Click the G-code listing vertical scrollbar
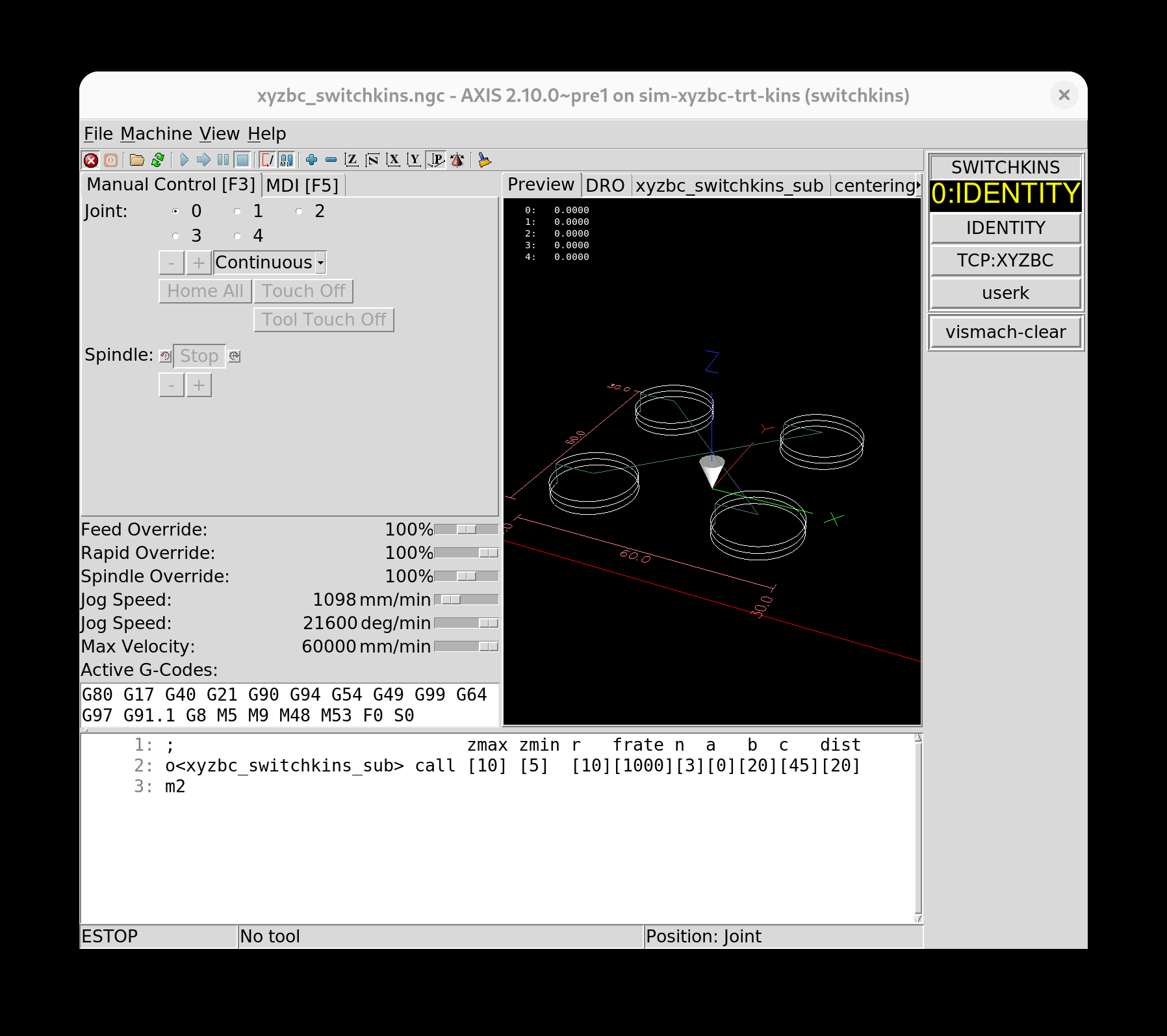 (918, 828)
